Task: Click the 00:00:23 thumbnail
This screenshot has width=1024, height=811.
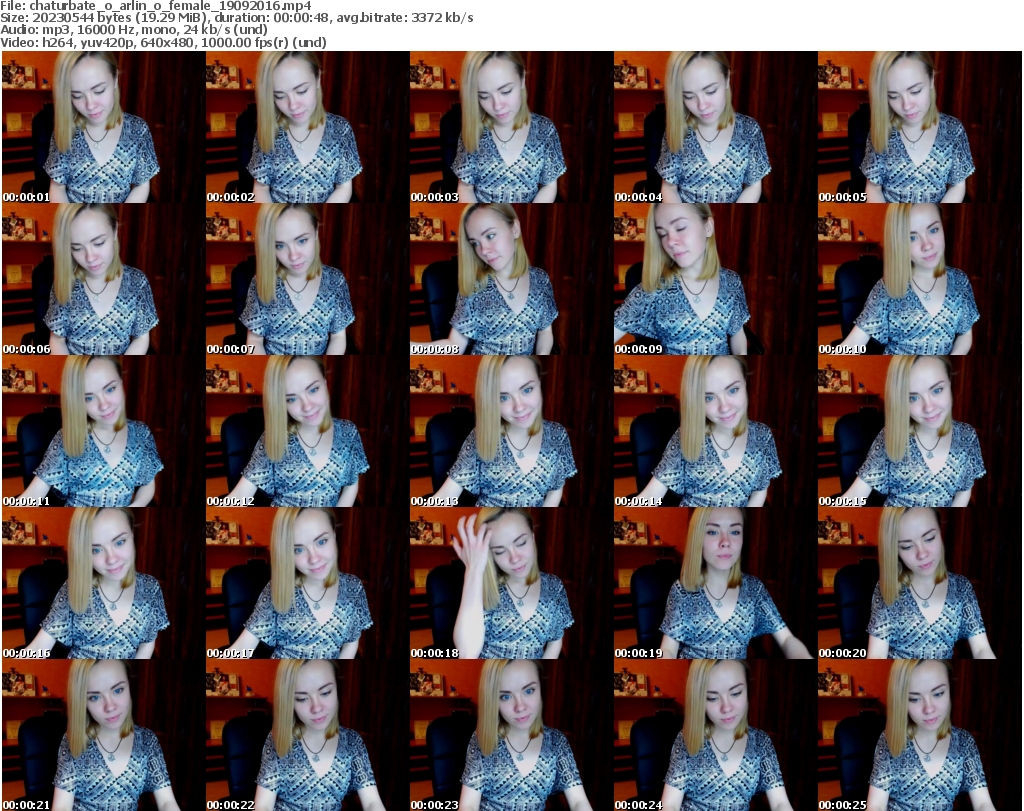Action: coord(511,735)
